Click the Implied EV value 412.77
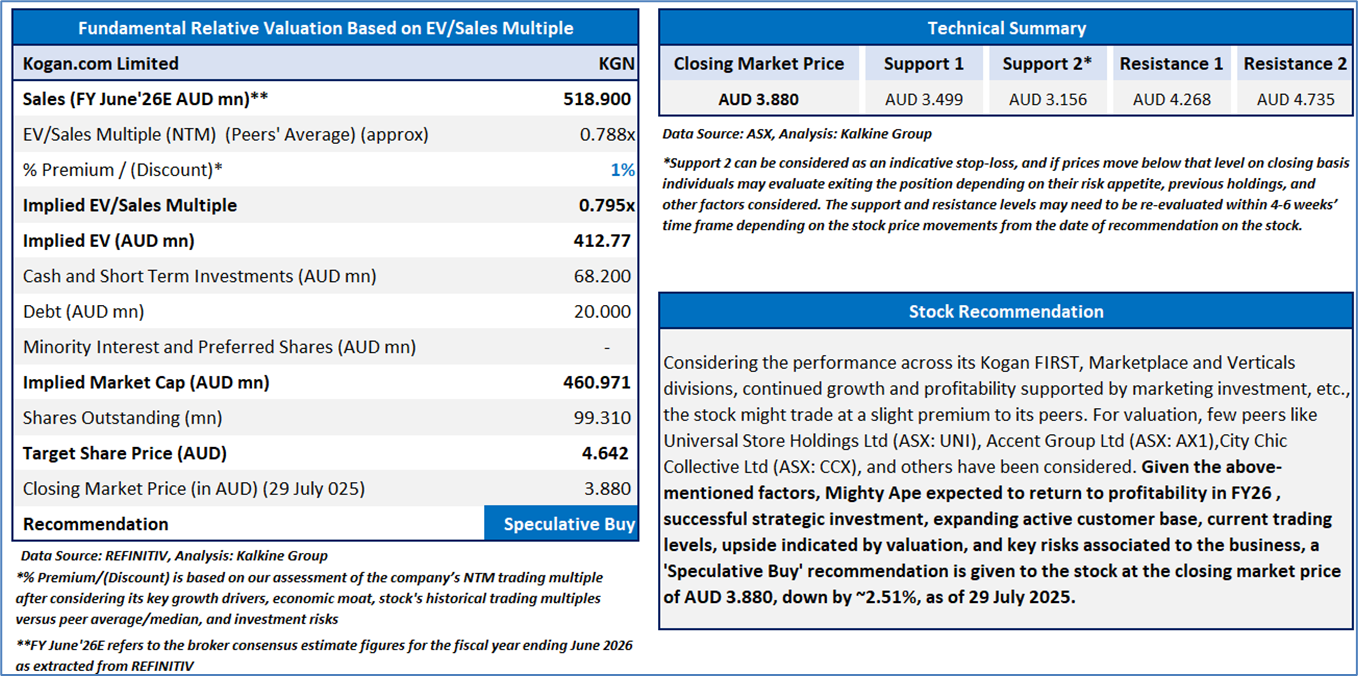 coord(603,241)
